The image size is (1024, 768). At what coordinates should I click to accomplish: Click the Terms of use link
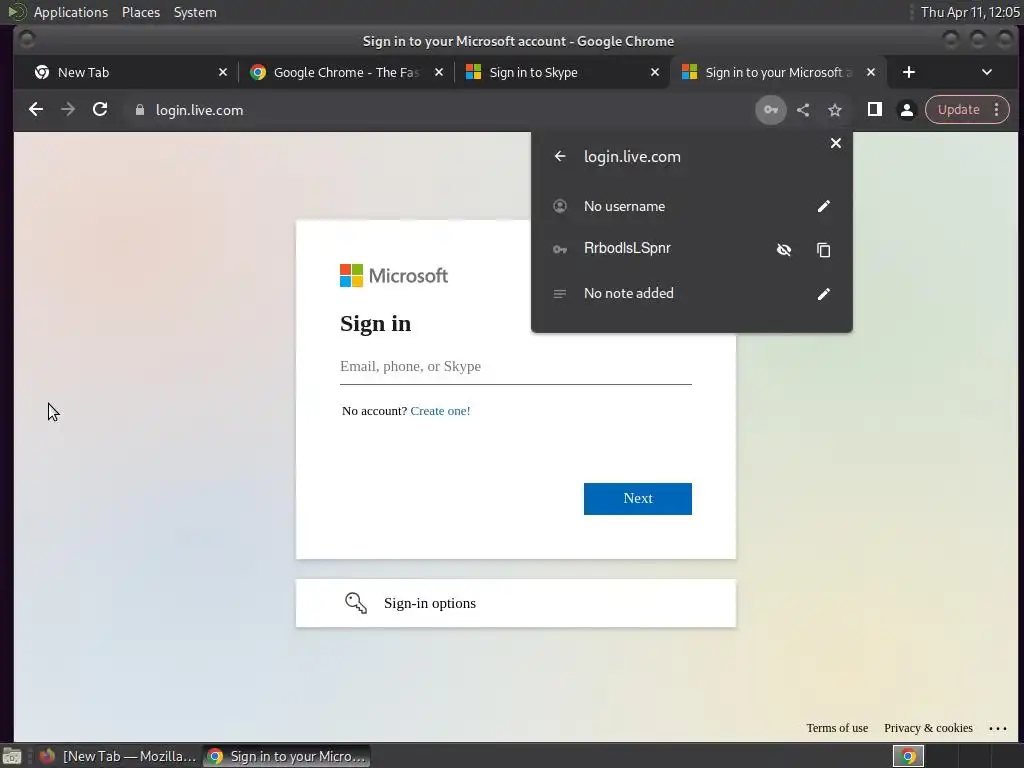click(837, 728)
